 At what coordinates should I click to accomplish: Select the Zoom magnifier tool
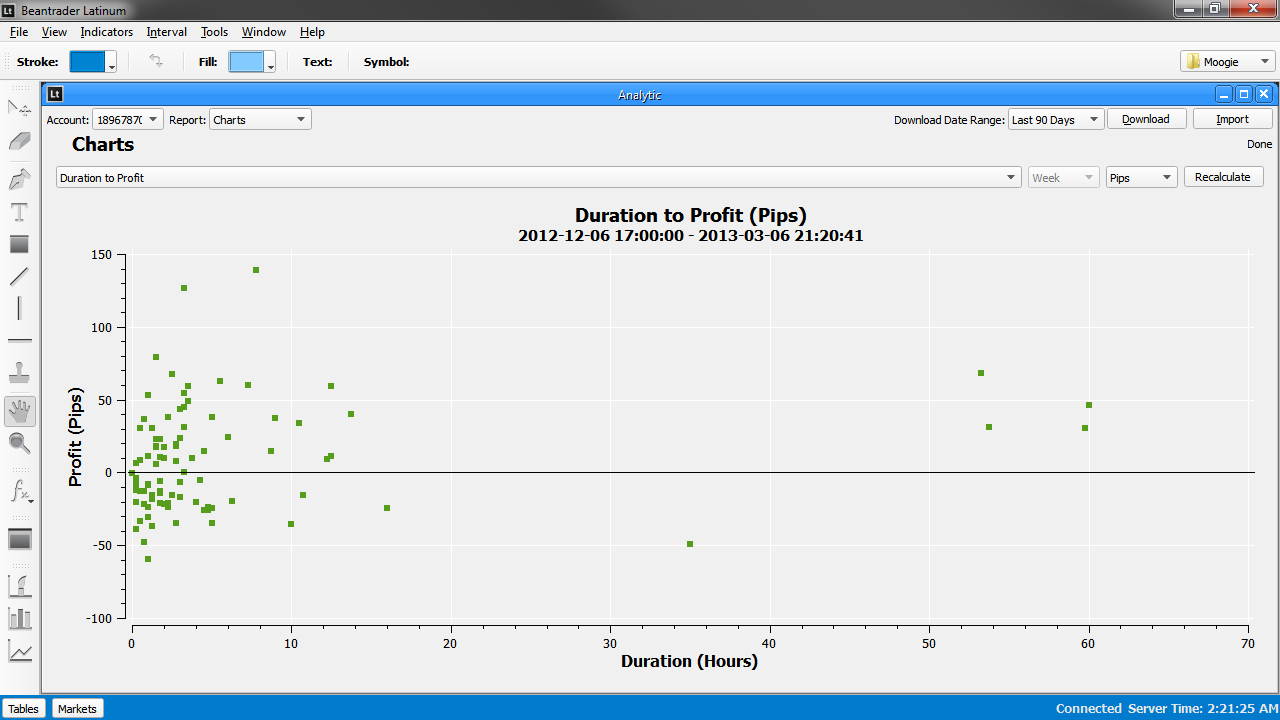point(20,443)
